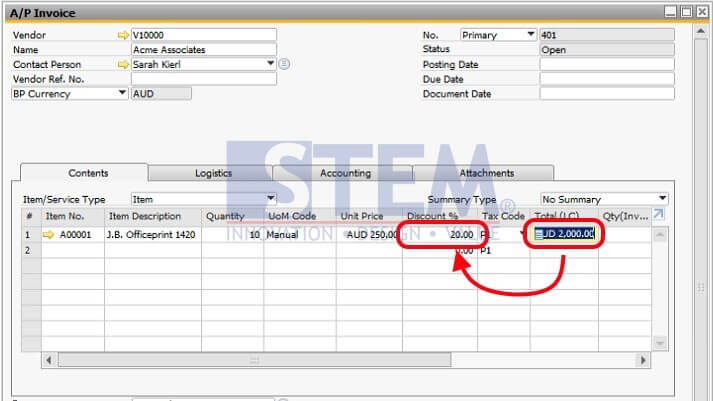Expand the Item/Service Type dropdown
The width and height of the screenshot is (713, 401).
coord(271,198)
